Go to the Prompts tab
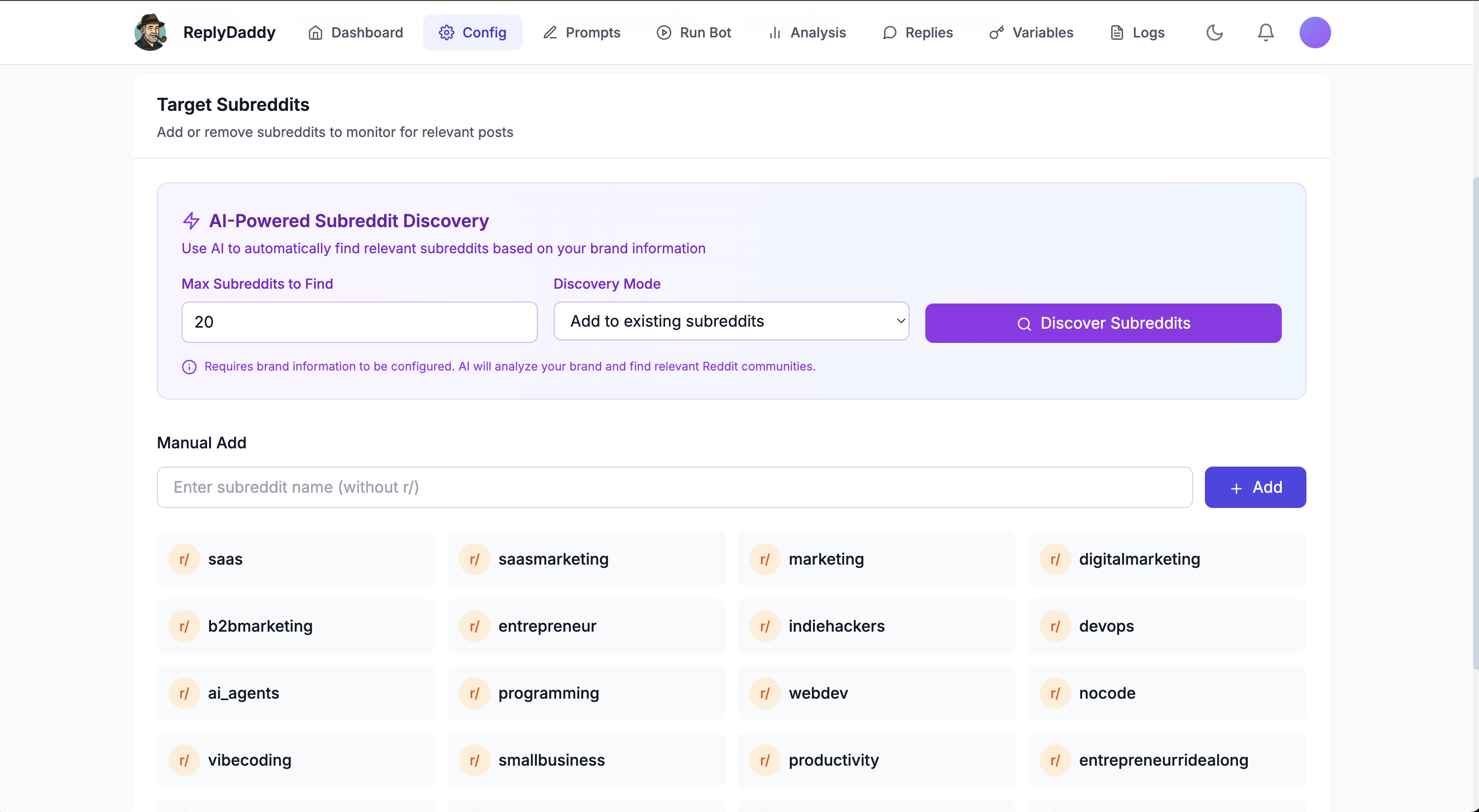This screenshot has height=812, width=1479. tap(582, 33)
